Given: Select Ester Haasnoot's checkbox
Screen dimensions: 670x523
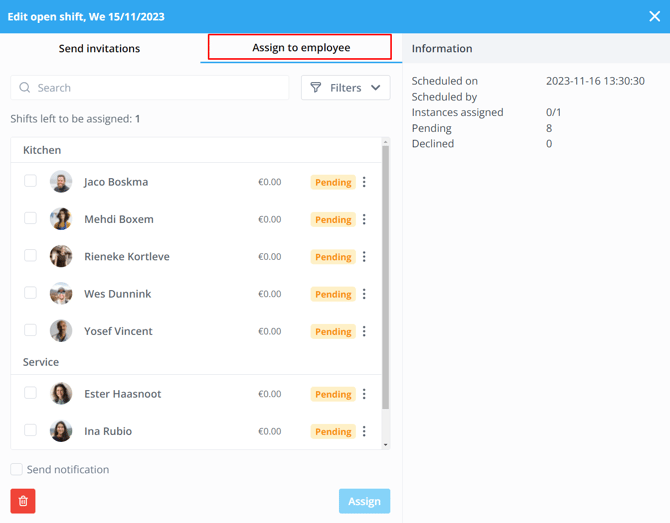Looking at the screenshot, I should pyautogui.click(x=30, y=393).
